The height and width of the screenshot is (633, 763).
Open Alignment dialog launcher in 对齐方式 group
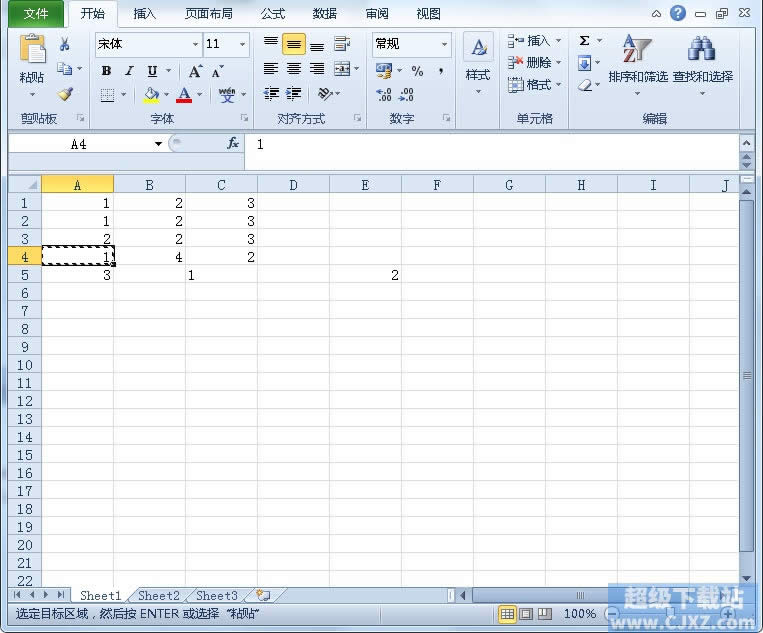357,118
